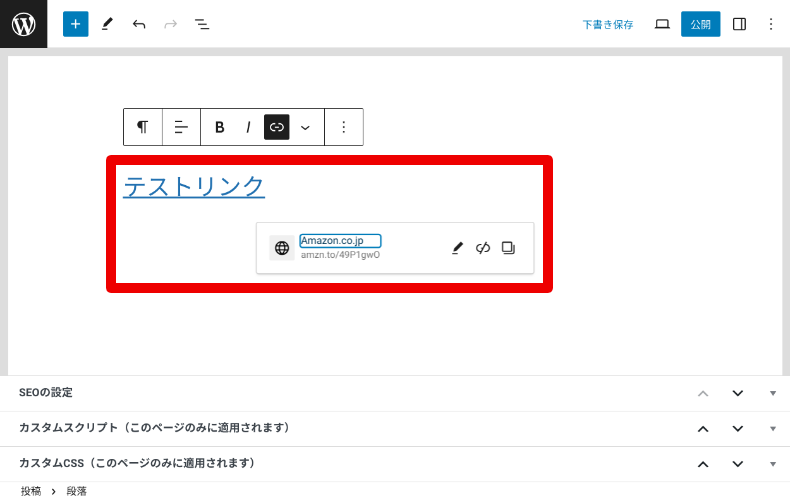Expand the カスタムスクリプト section header

[x=395, y=428]
